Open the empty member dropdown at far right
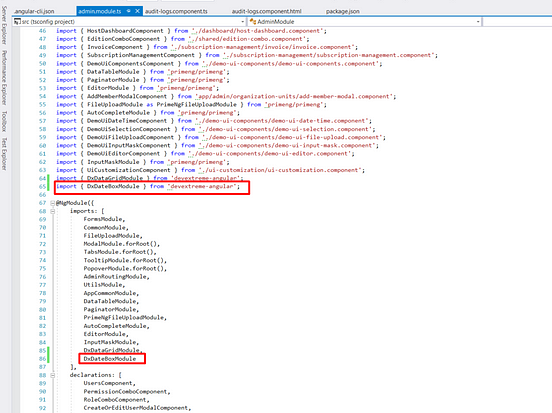Screen dimensions: 552x413 pyautogui.click(x=517, y=22)
